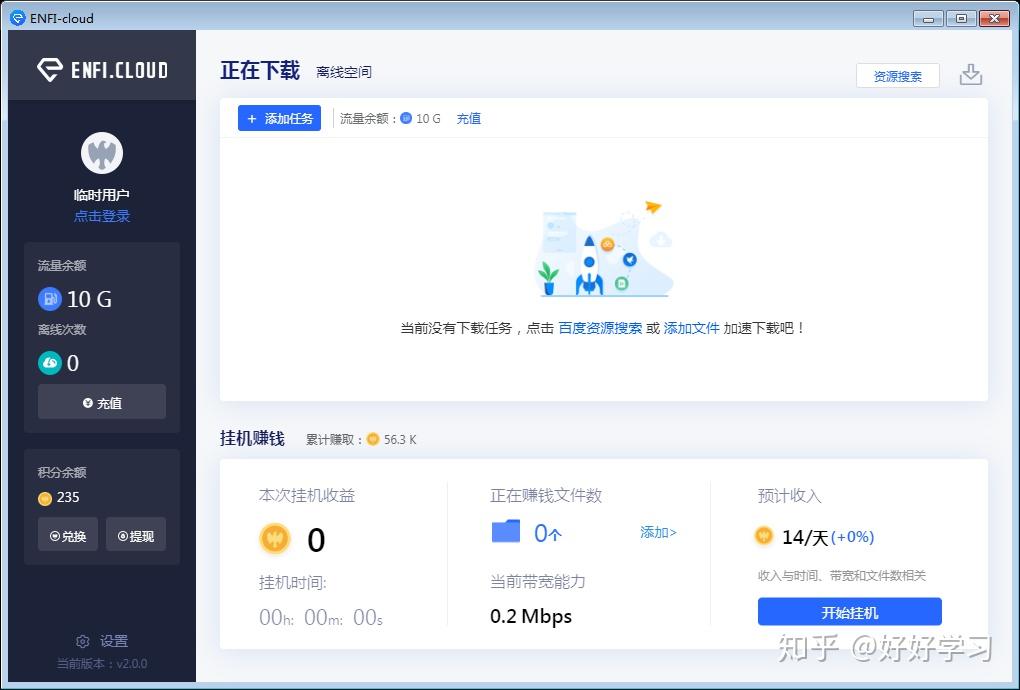
Task: Click the coin icon next to 积分余额 235
Action: [x=44, y=497]
